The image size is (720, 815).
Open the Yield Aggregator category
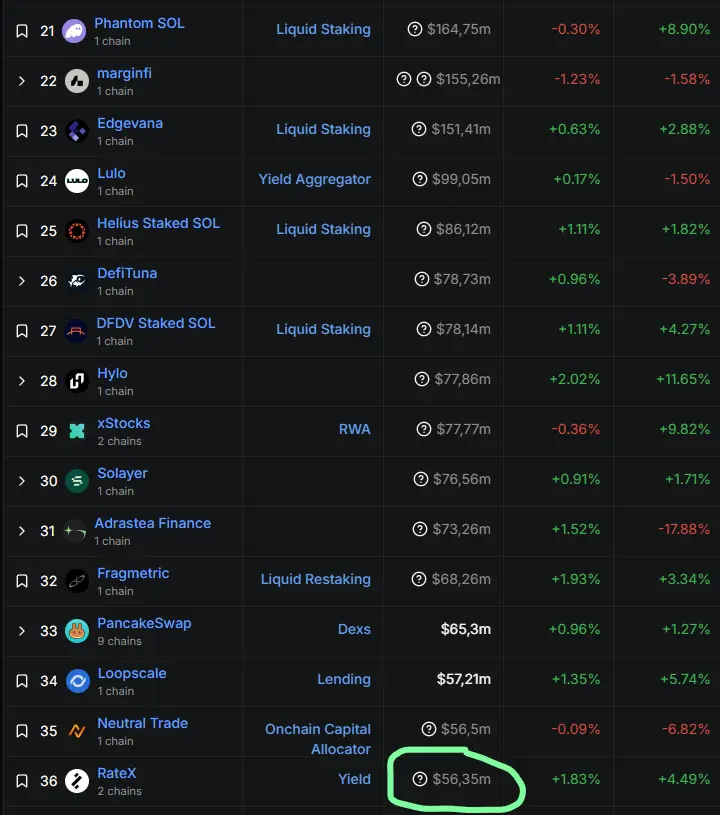(x=315, y=180)
